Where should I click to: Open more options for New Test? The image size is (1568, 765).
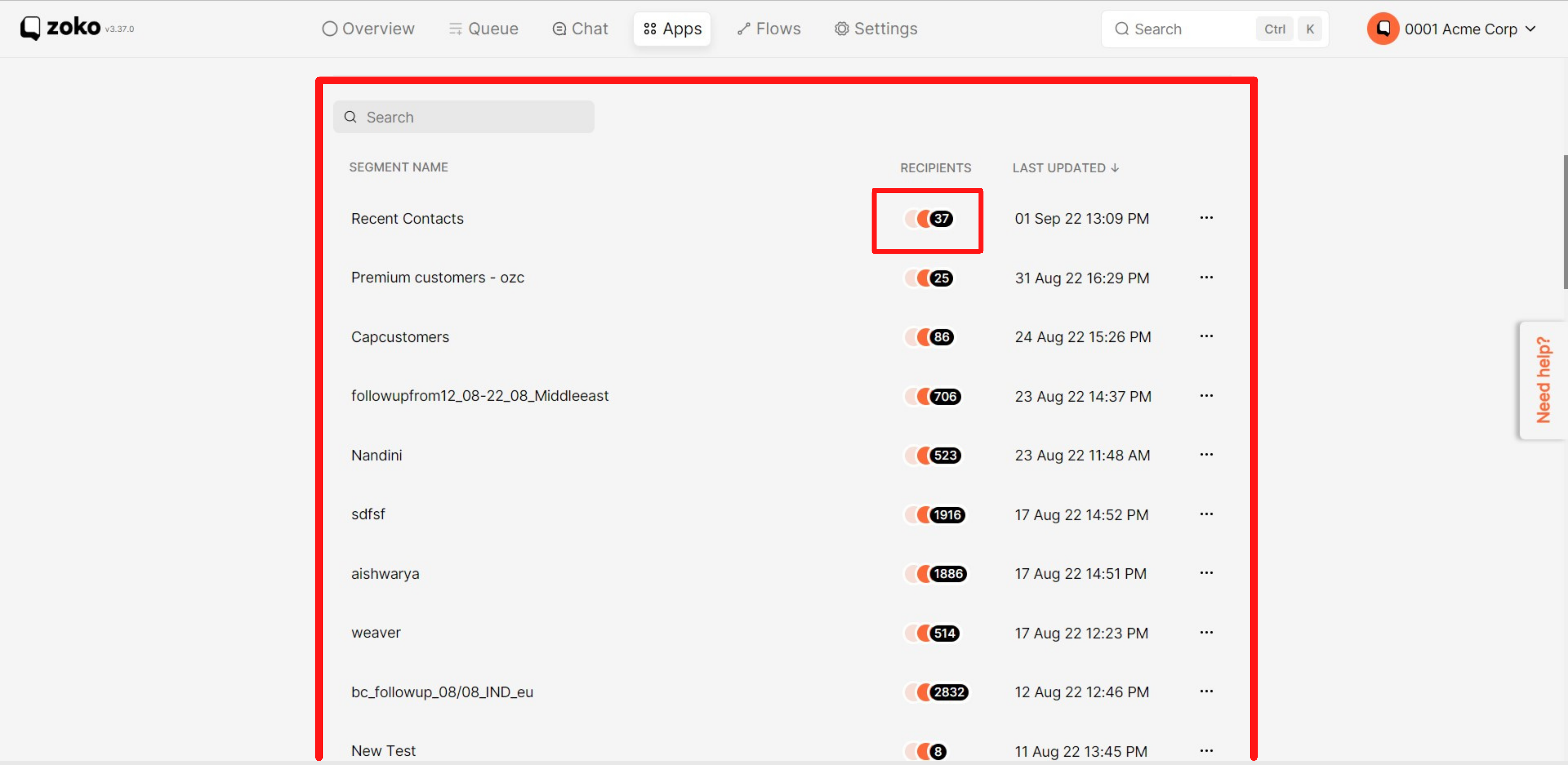[x=1207, y=751]
